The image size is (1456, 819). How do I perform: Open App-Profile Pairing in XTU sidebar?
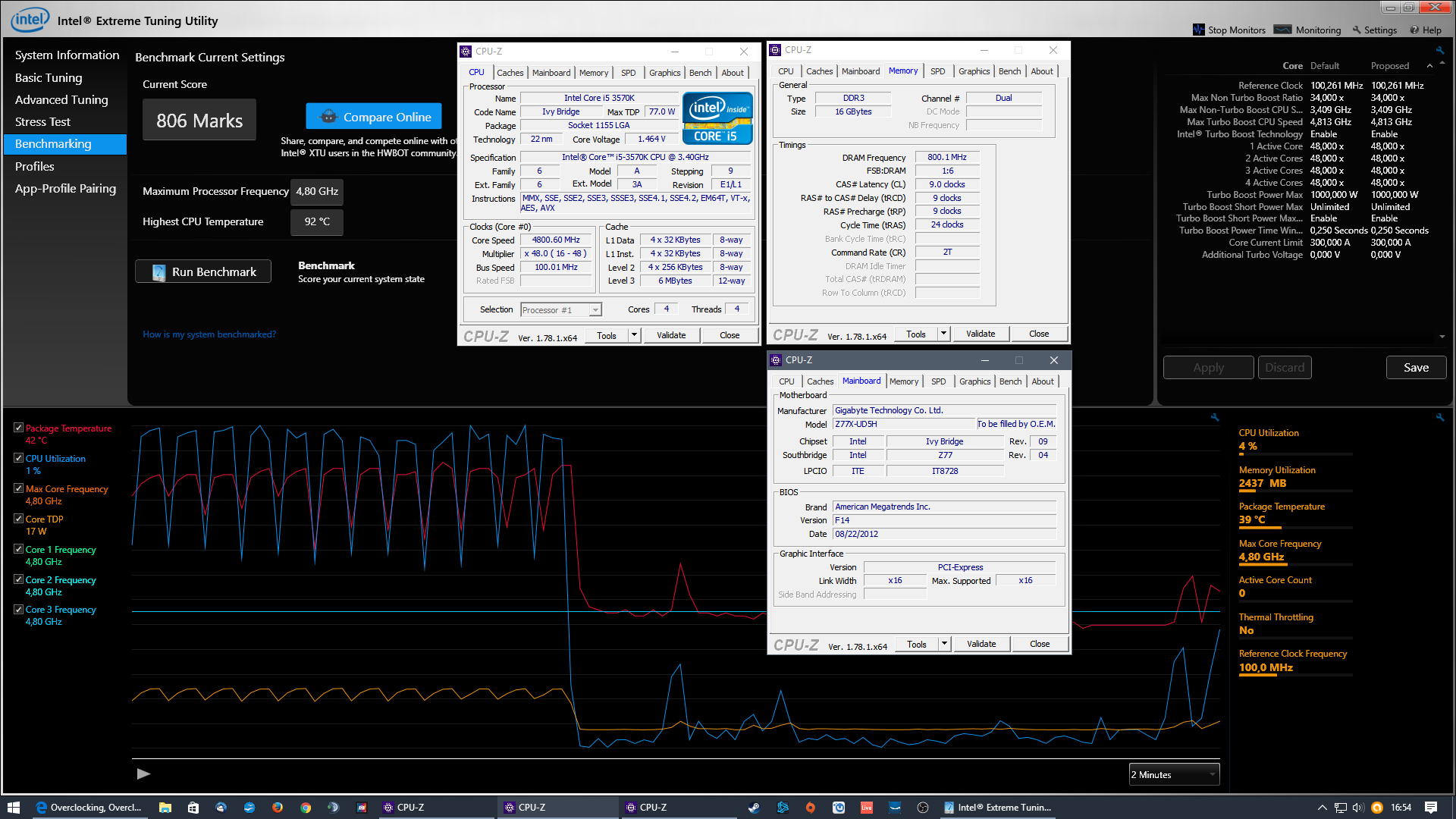(x=65, y=188)
